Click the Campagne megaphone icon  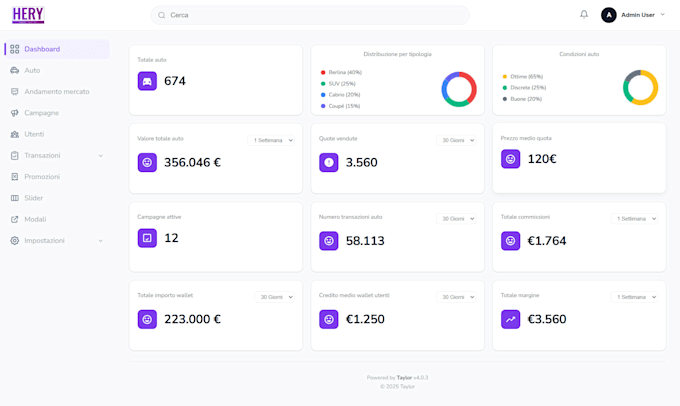click(x=15, y=113)
